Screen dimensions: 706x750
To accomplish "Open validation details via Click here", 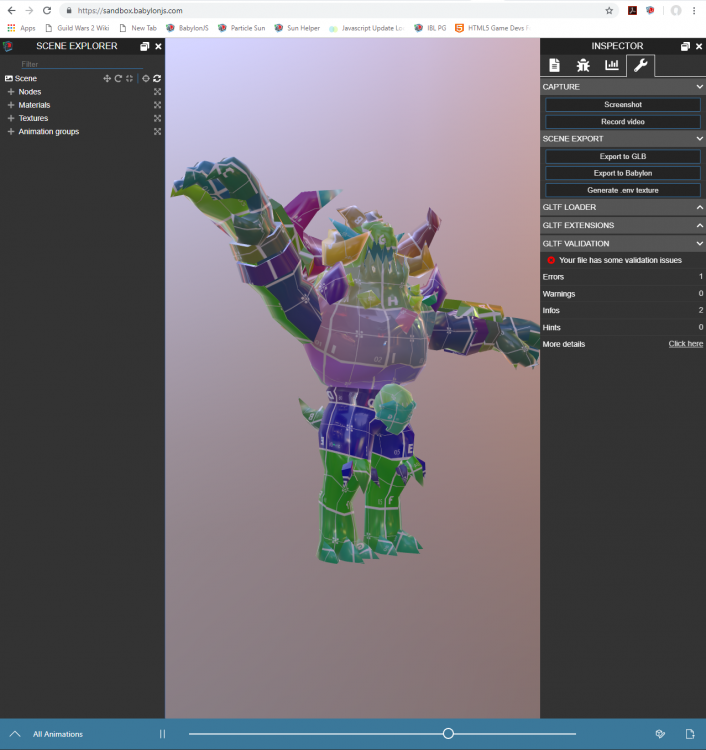I will tap(685, 344).
